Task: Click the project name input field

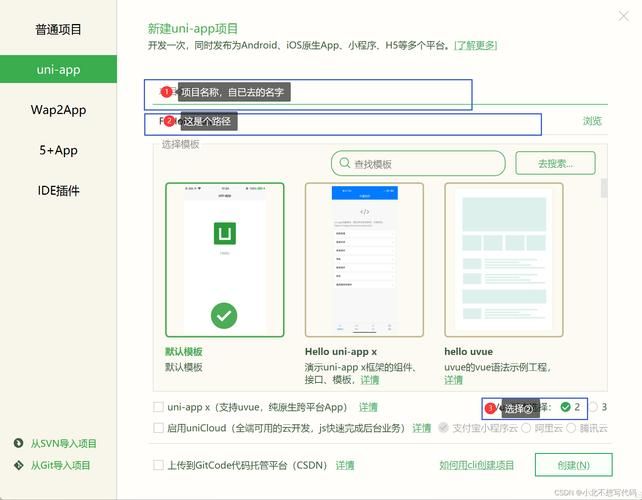Action: pyautogui.click(x=380, y=93)
